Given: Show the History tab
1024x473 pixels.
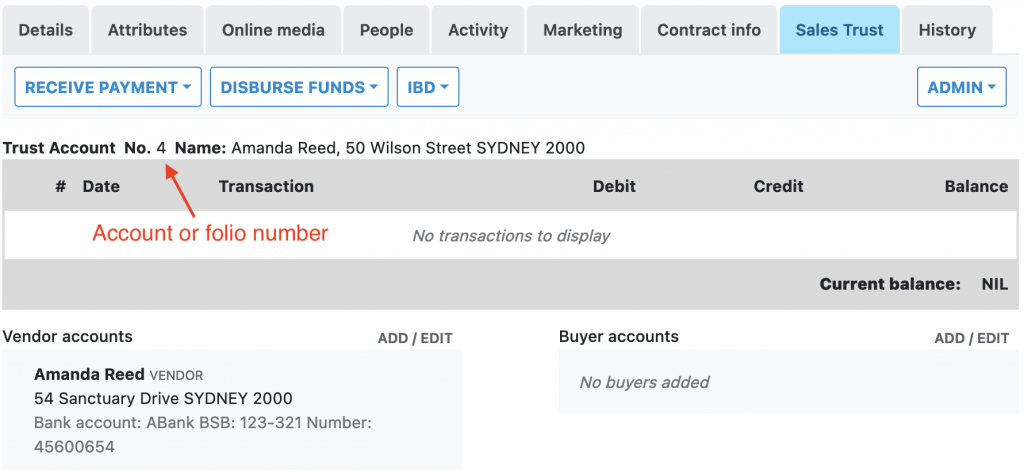Looking at the screenshot, I should tap(946, 30).
